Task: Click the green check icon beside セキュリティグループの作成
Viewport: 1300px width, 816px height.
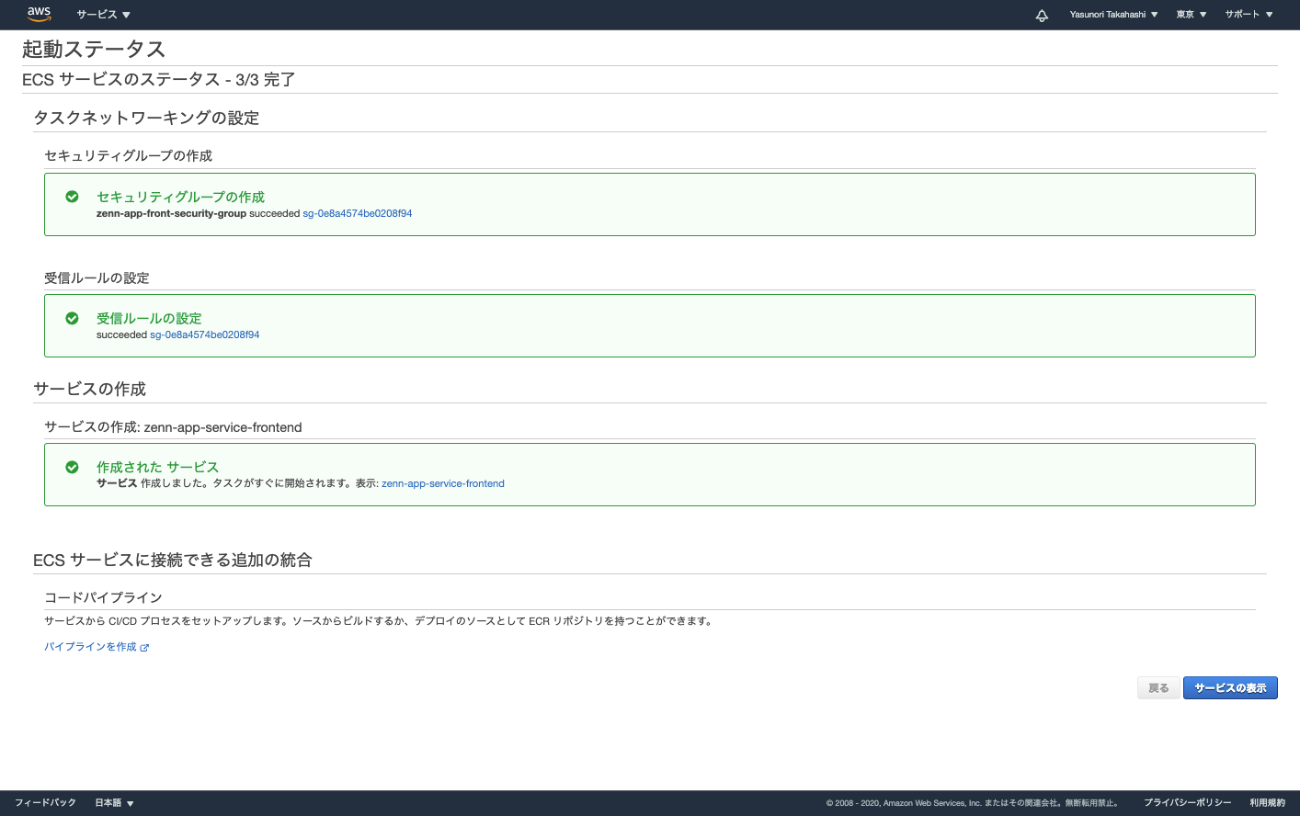Action: click(x=72, y=198)
